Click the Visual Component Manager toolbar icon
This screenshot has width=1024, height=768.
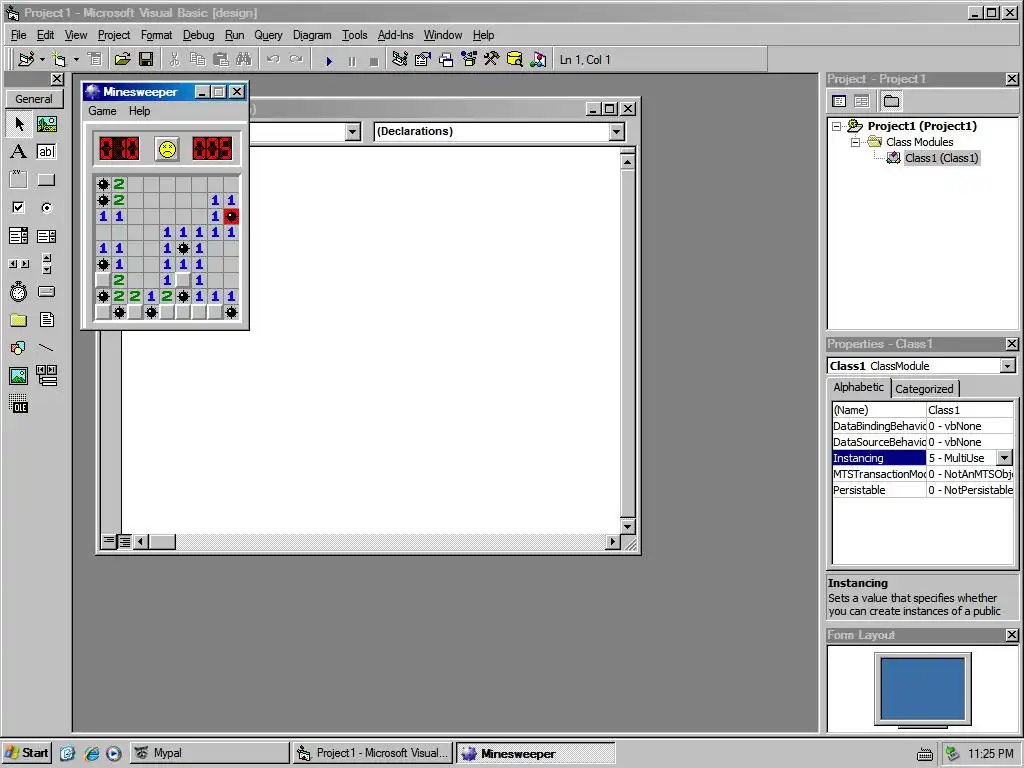[x=538, y=59]
